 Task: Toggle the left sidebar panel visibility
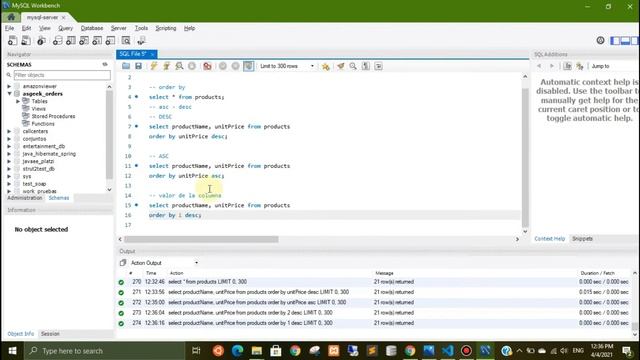(x=615, y=40)
